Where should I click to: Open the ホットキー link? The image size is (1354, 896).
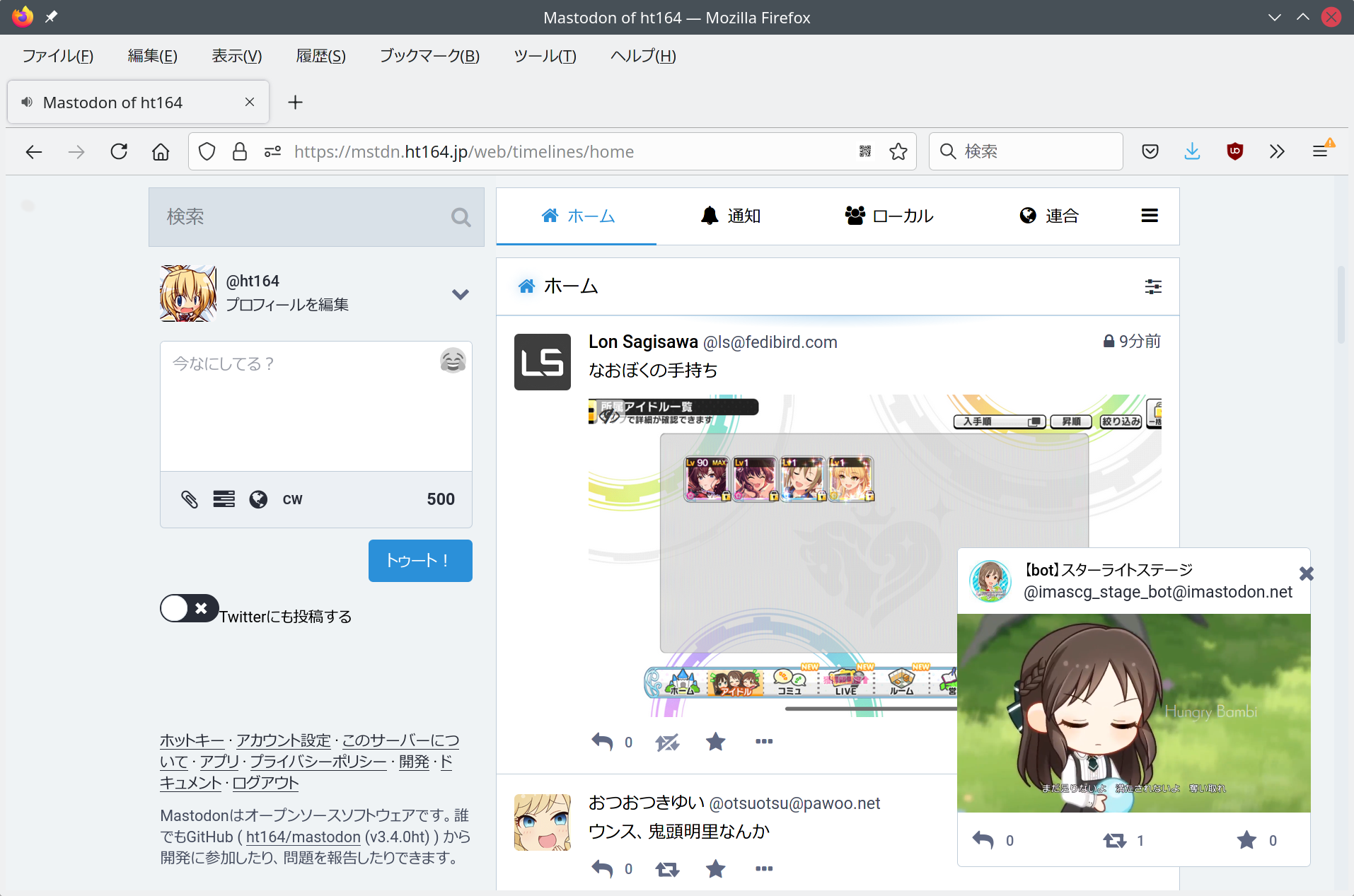point(192,740)
